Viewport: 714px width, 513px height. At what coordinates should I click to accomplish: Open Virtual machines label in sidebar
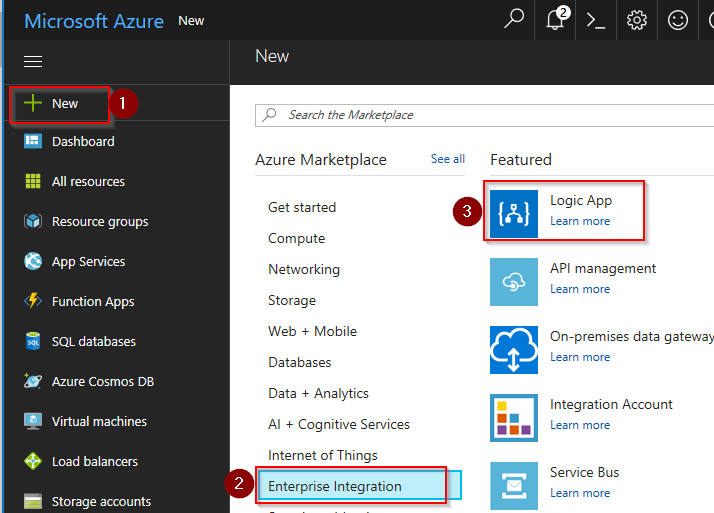coord(99,422)
